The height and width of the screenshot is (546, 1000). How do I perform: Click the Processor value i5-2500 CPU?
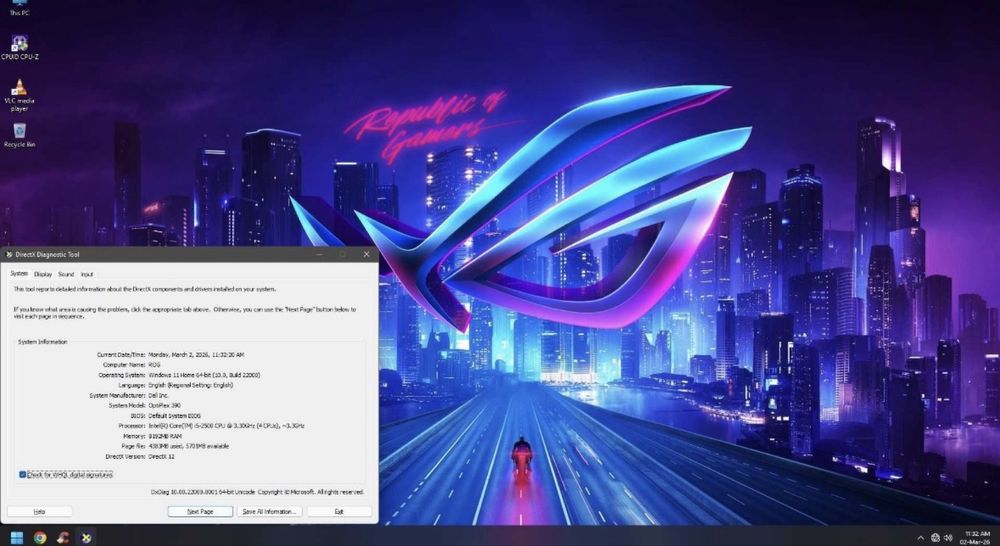pos(226,425)
